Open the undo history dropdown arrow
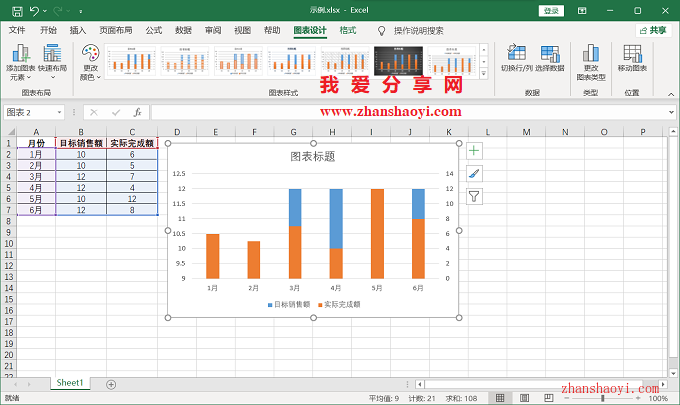 point(45,11)
